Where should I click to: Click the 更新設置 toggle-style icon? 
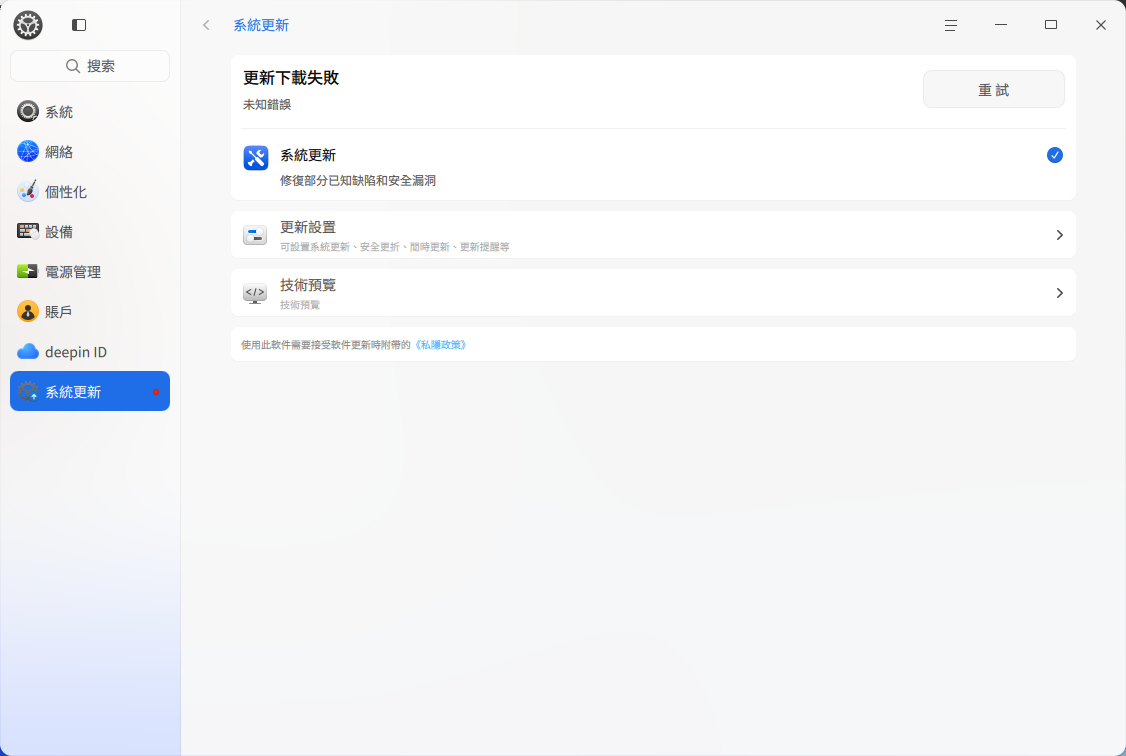coord(255,235)
